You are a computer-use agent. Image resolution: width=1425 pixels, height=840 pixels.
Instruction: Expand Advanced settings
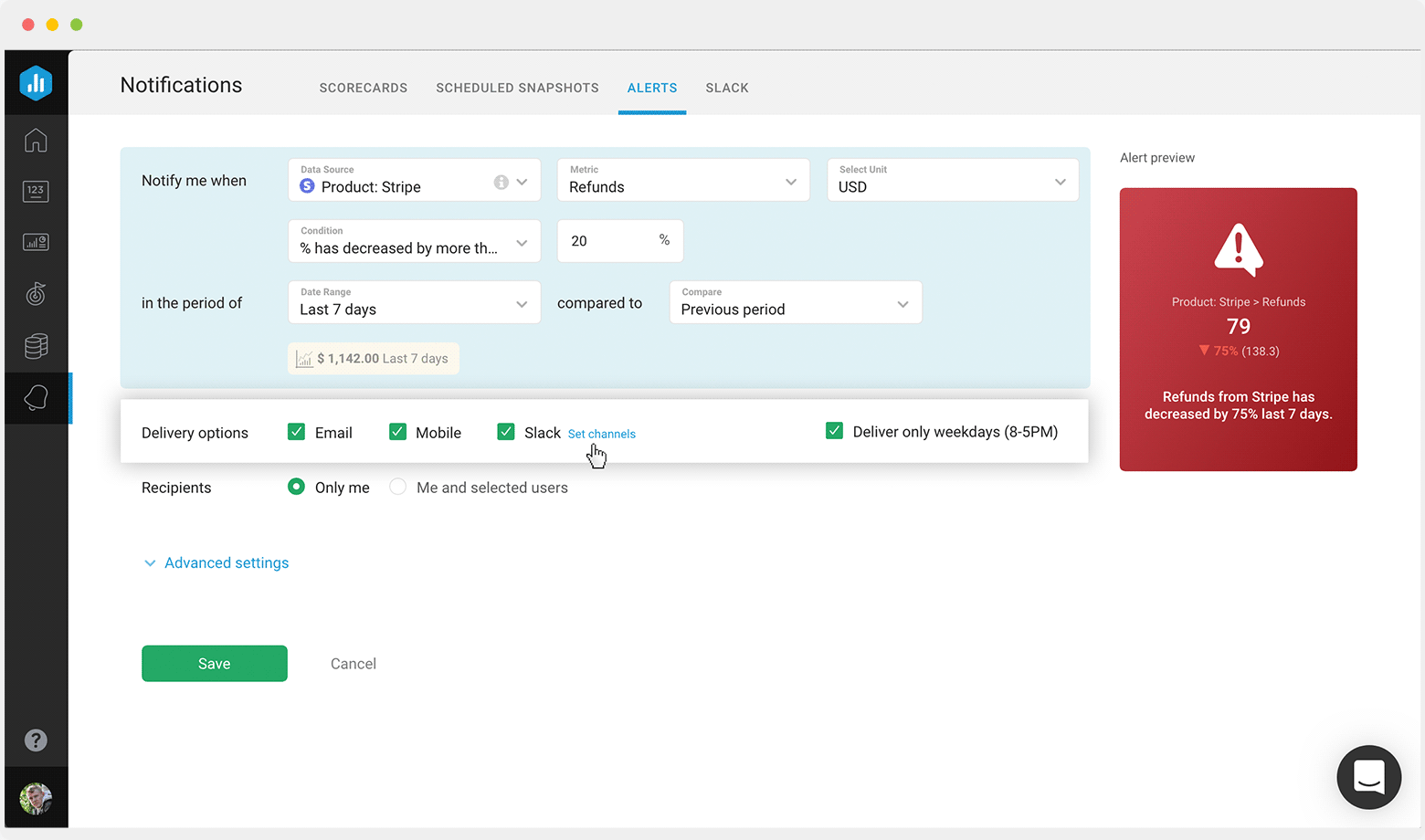(216, 563)
